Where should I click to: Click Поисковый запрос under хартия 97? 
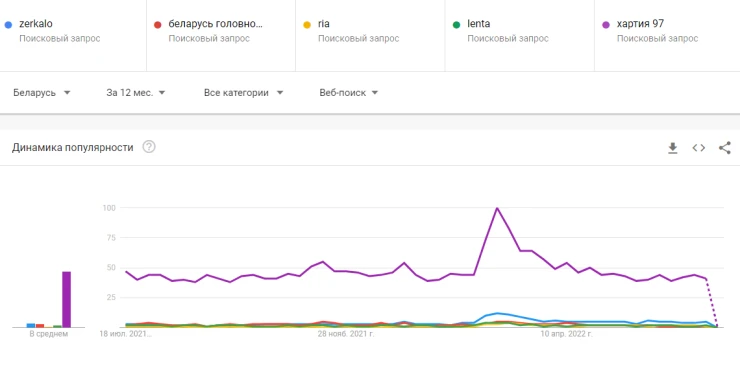657,39
